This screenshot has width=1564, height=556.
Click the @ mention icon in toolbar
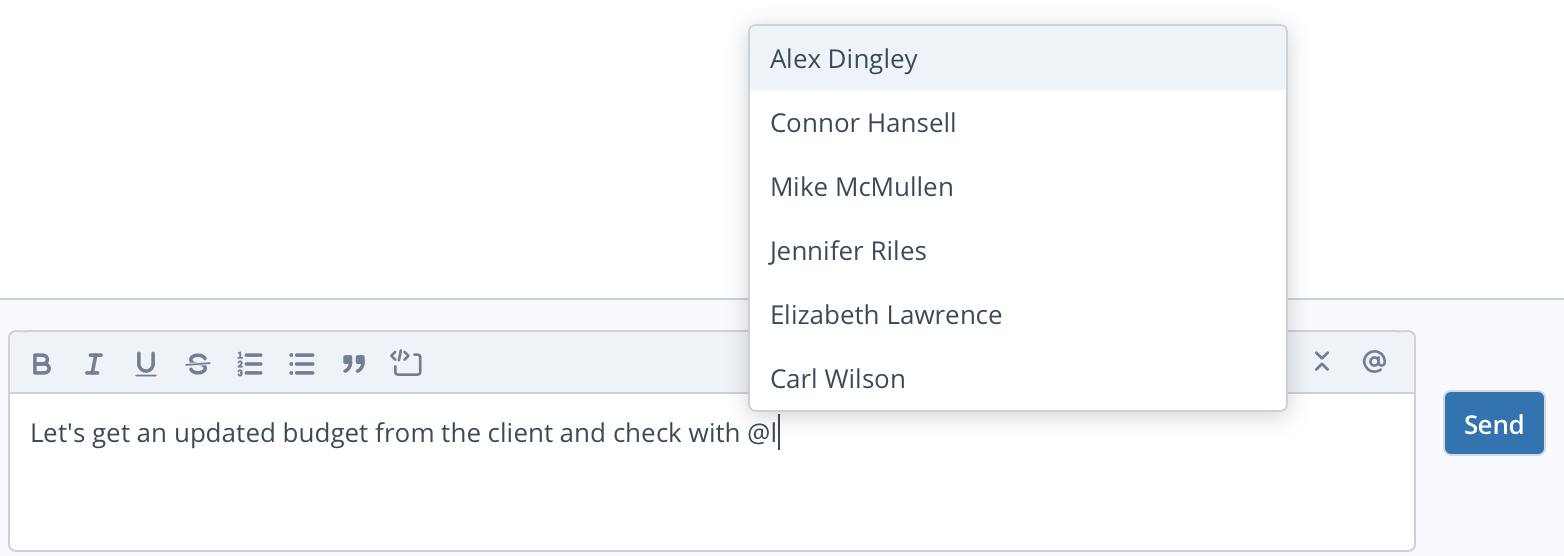click(1374, 361)
